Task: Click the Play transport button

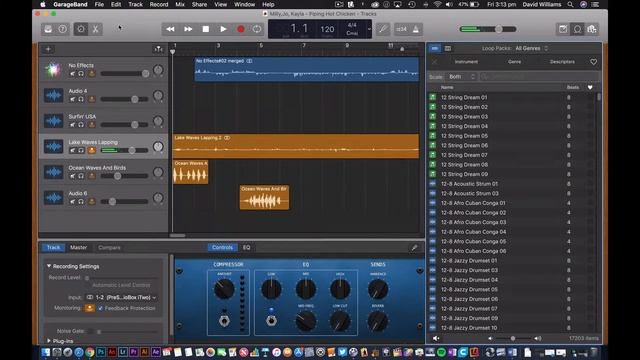Action: (223, 29)
